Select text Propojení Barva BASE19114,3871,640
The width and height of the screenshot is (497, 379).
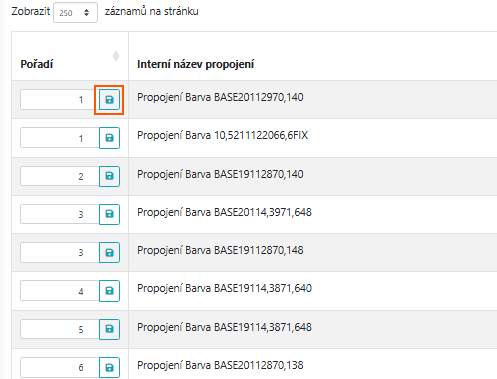tap(224, 288)
